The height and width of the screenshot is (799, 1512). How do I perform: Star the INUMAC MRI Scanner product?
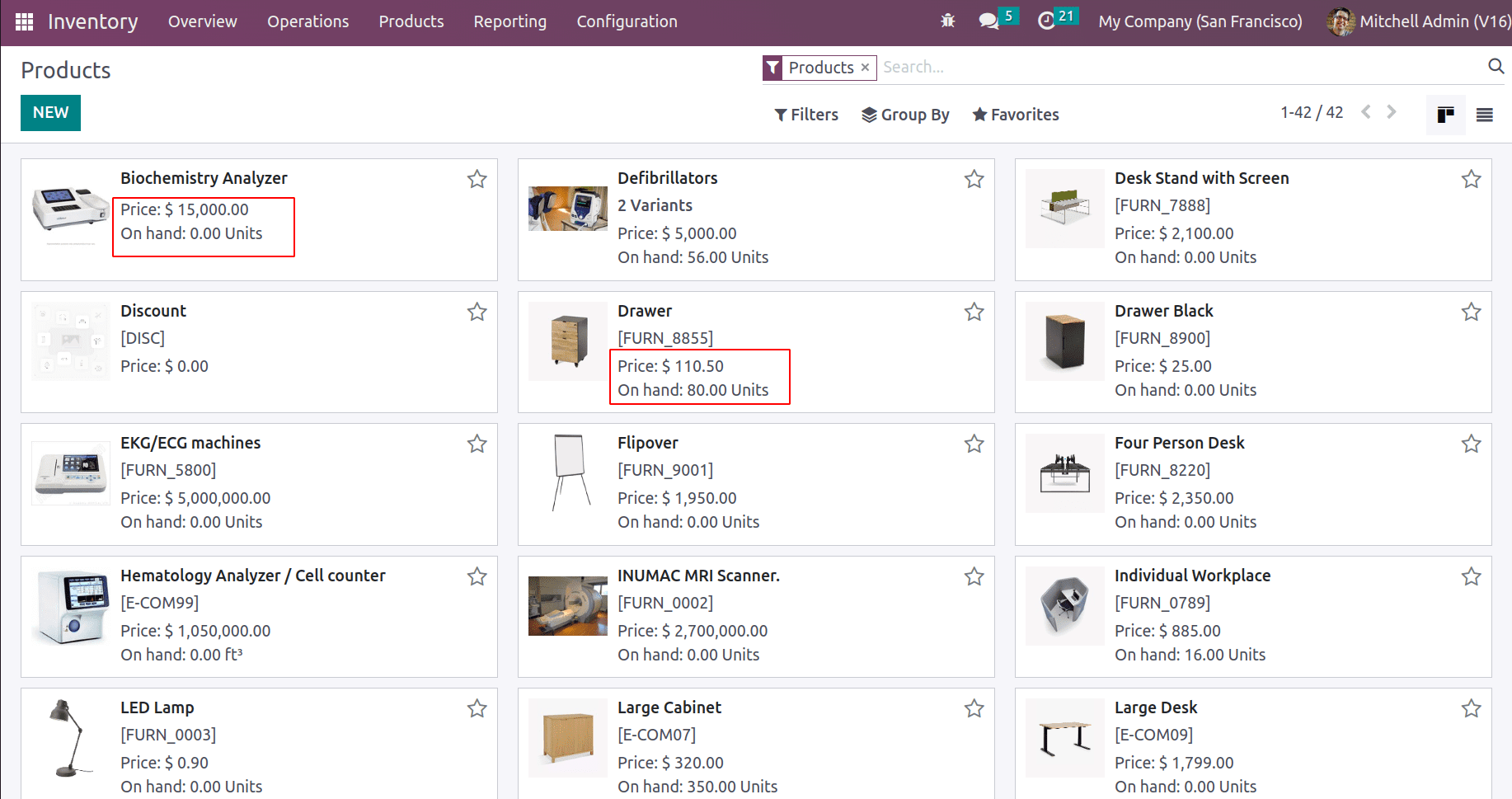click(974, 577)
